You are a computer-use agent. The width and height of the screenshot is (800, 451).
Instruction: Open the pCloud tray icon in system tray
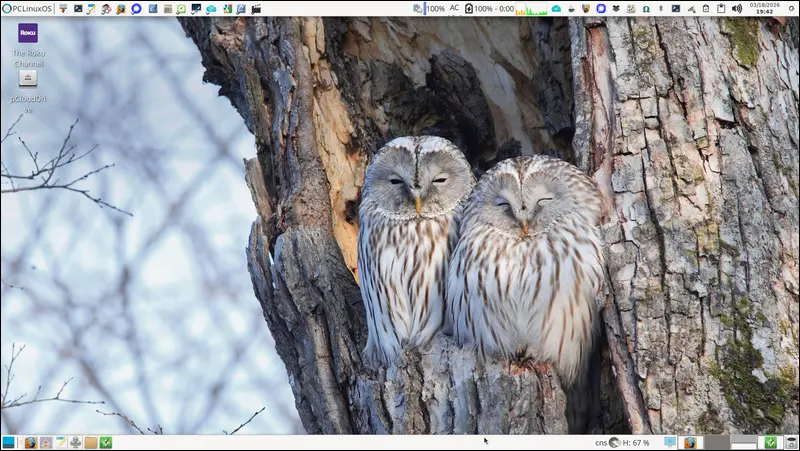pyautogui.click(x=557, y=9)
